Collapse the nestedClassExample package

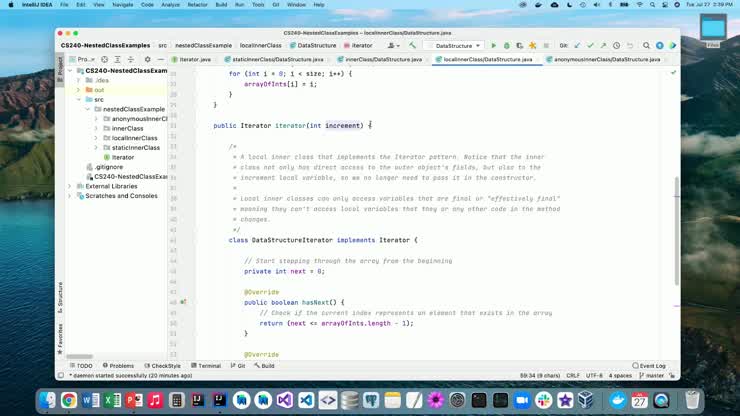click(87, 109)
